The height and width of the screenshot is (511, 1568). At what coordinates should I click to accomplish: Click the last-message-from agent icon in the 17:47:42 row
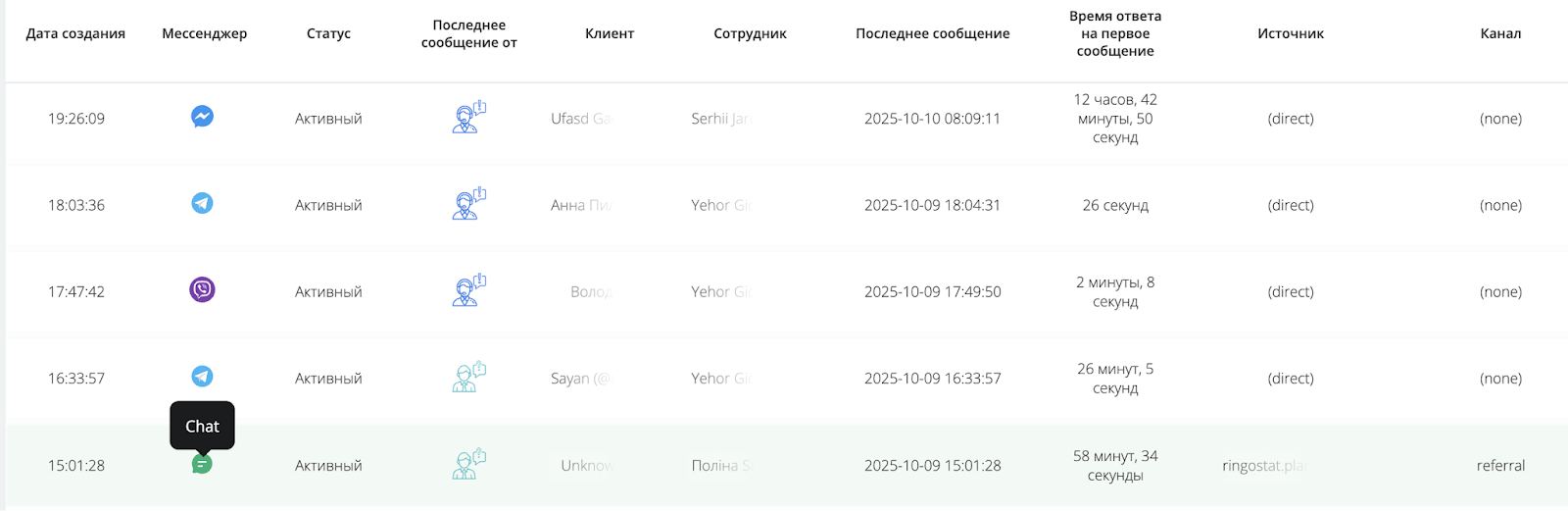[x=468, y=290]
